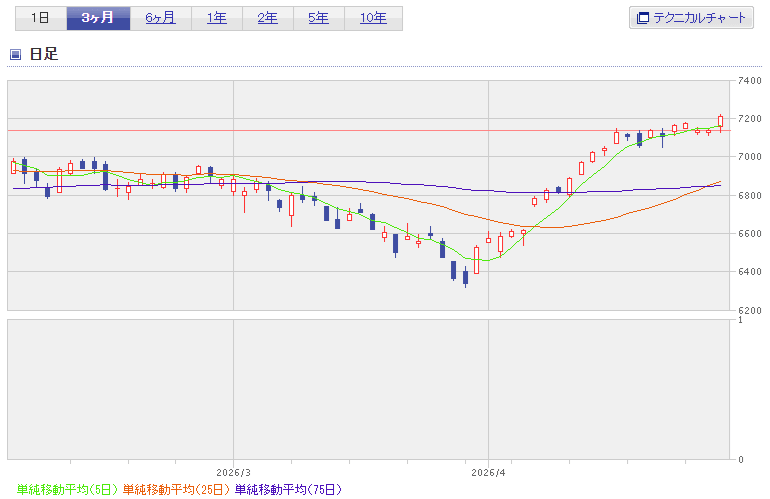Click the window icon on テクニカルチャート button

pyautogui.click(x=642, y=18)
